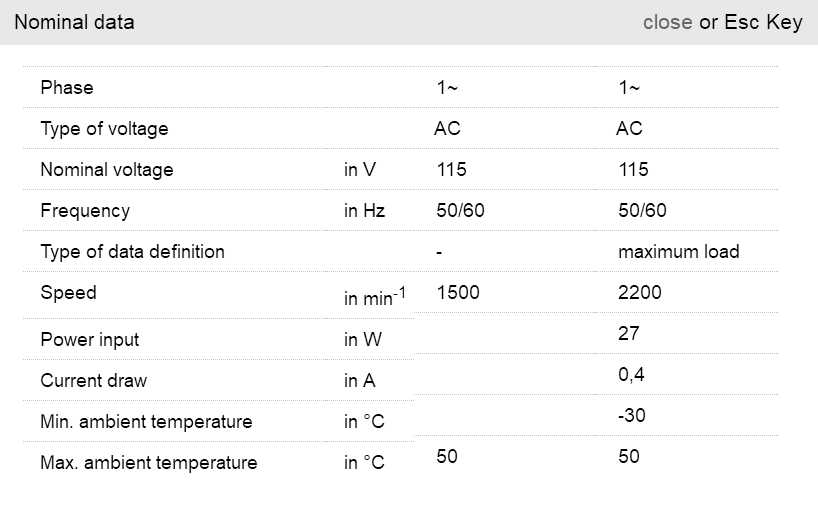Click the Nominal voltage row label

[107, 170]
